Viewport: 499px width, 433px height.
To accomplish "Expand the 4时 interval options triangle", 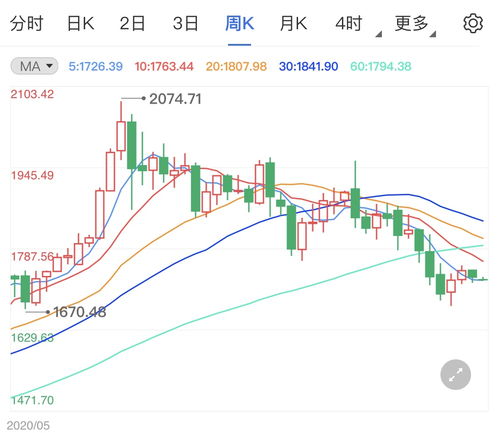I will [378, 34].
